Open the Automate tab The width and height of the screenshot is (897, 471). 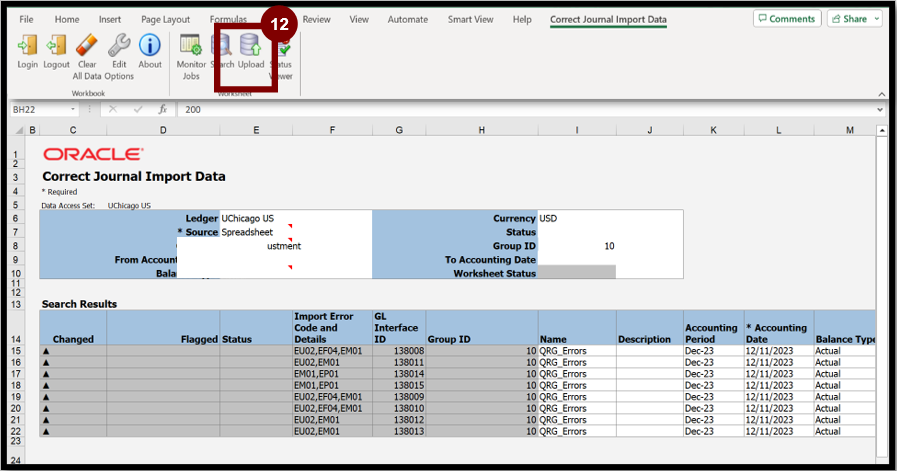(408, 19)
